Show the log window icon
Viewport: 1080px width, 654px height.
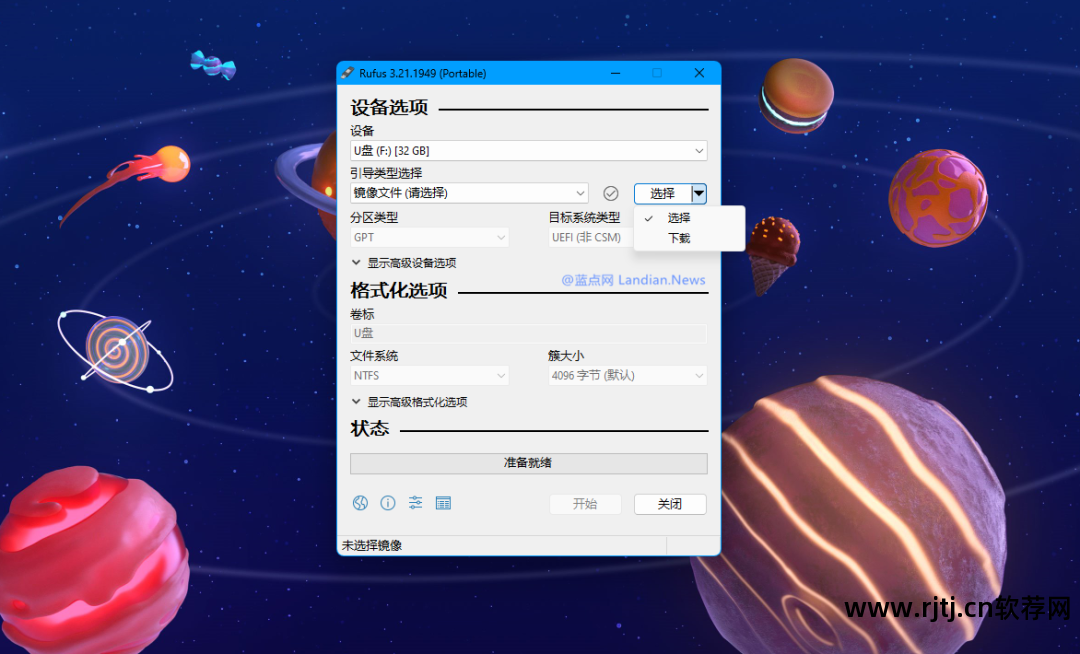tap(443, 503)
